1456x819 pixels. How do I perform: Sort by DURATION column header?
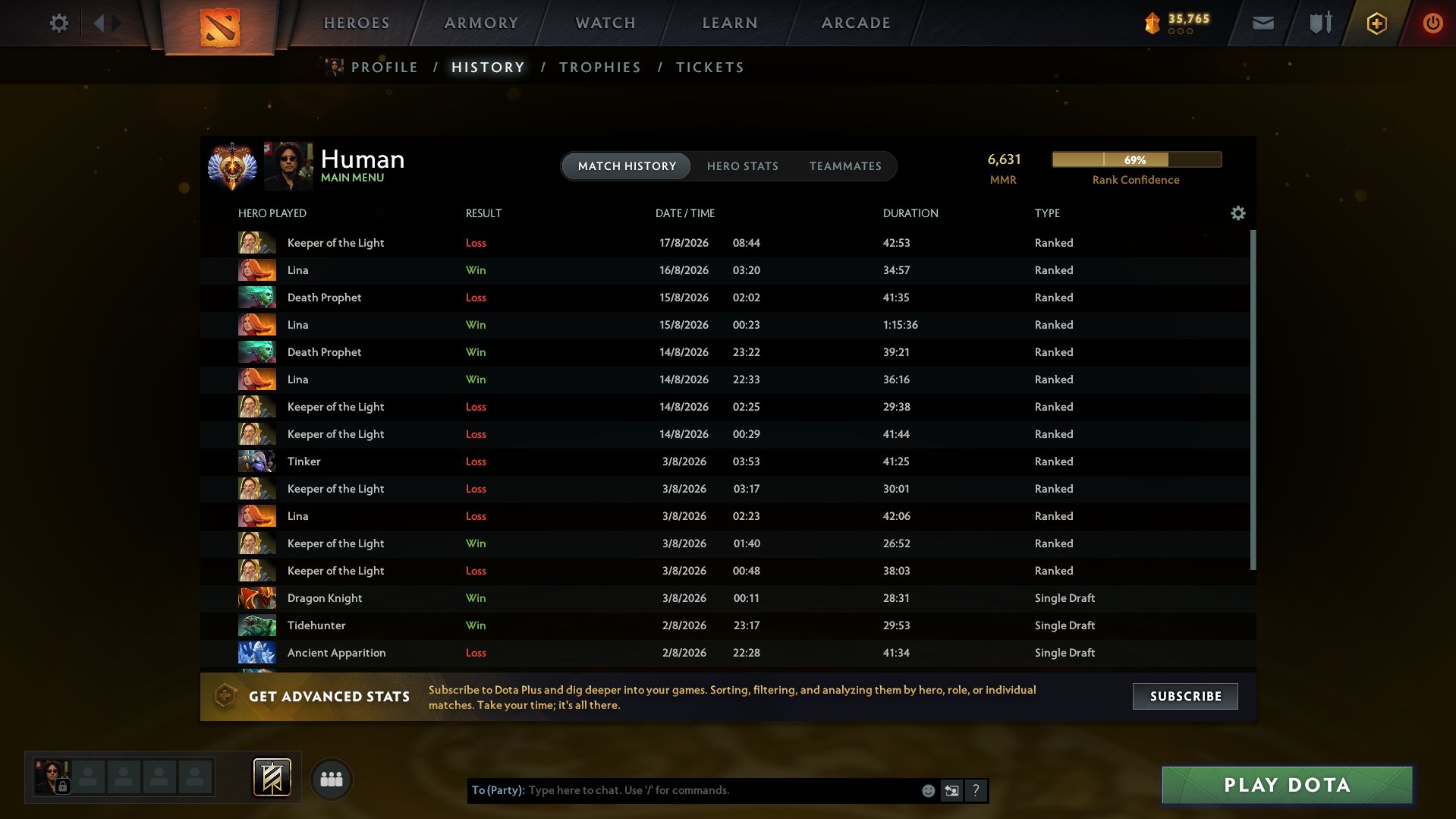[910, 213]
